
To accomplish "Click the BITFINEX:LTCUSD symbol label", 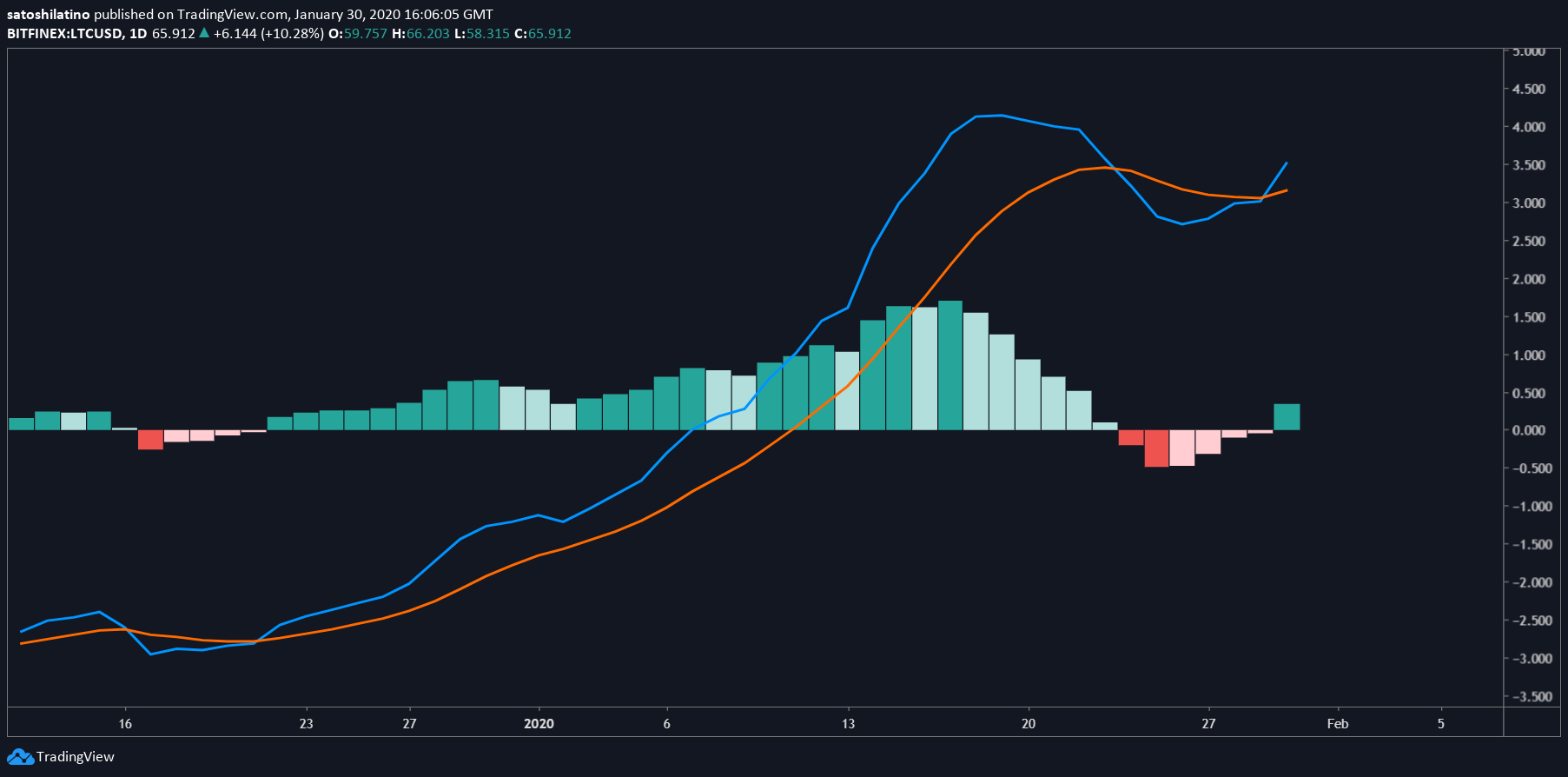I will pyautogui.click(x=64, y=34).
